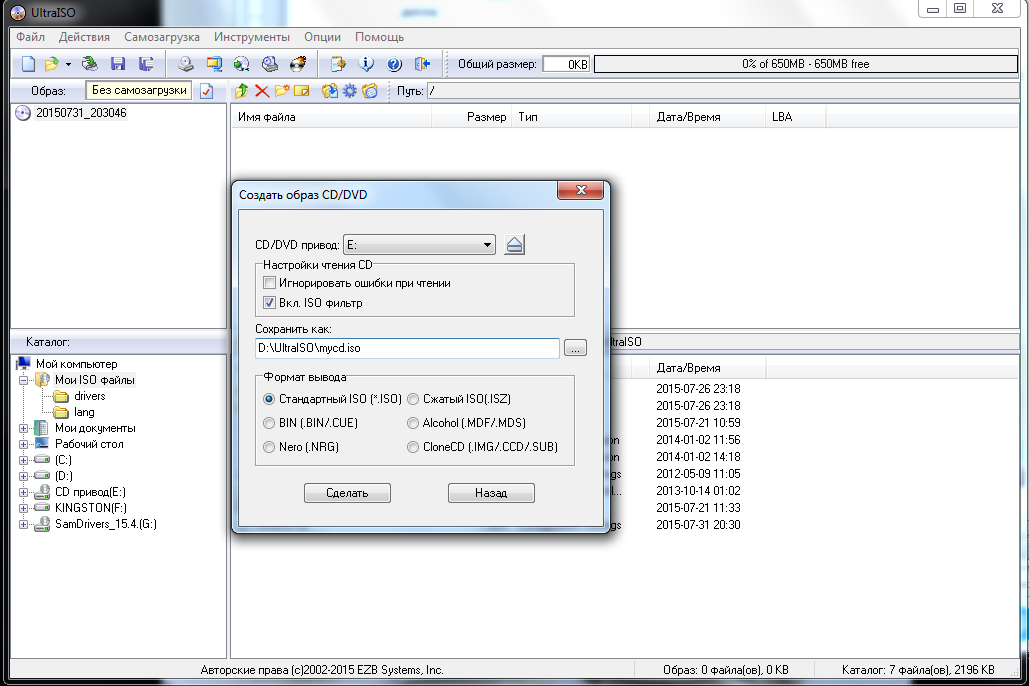Click the Назад button

pos(491,493)
